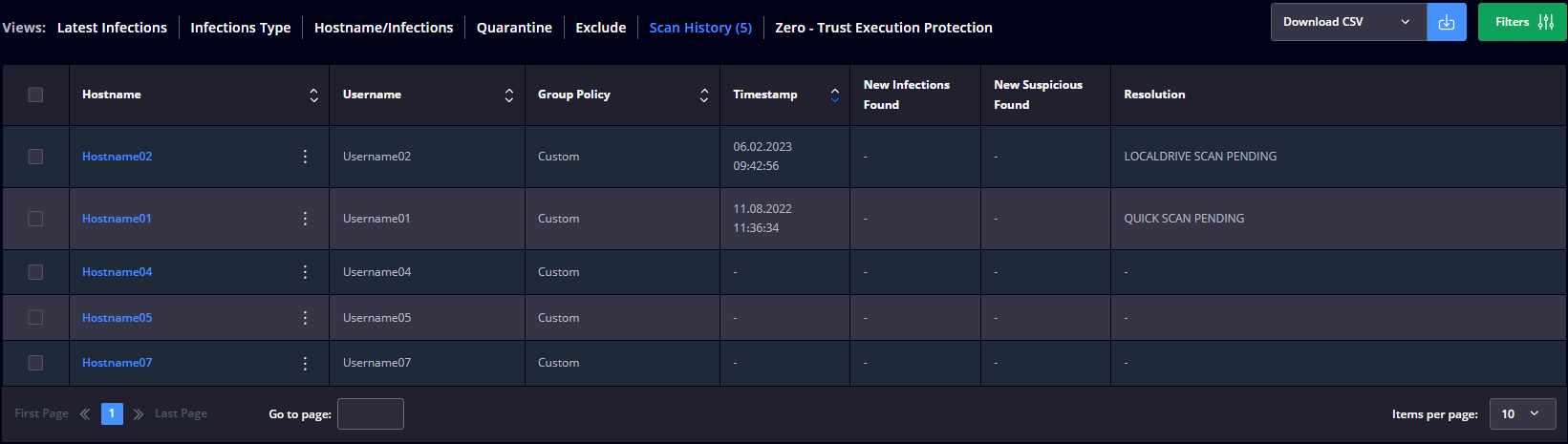Click the green Filters button
Screen dimensions: 1568x444
[1522, 22]
